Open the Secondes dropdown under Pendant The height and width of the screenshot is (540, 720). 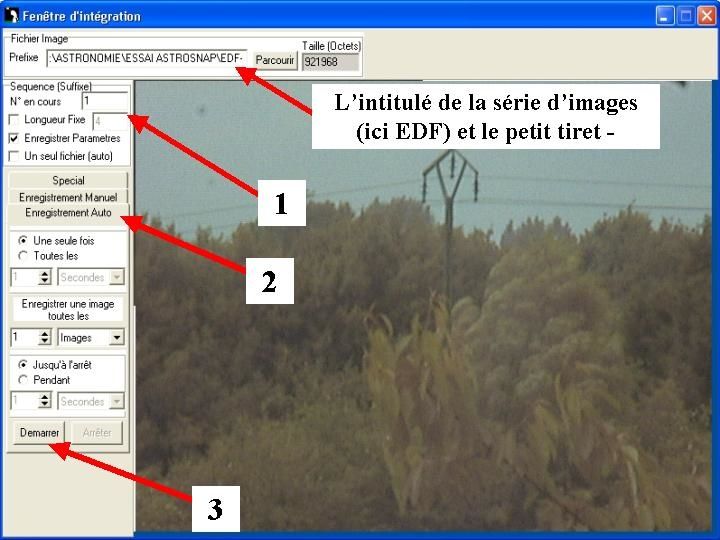coord(117,401)
